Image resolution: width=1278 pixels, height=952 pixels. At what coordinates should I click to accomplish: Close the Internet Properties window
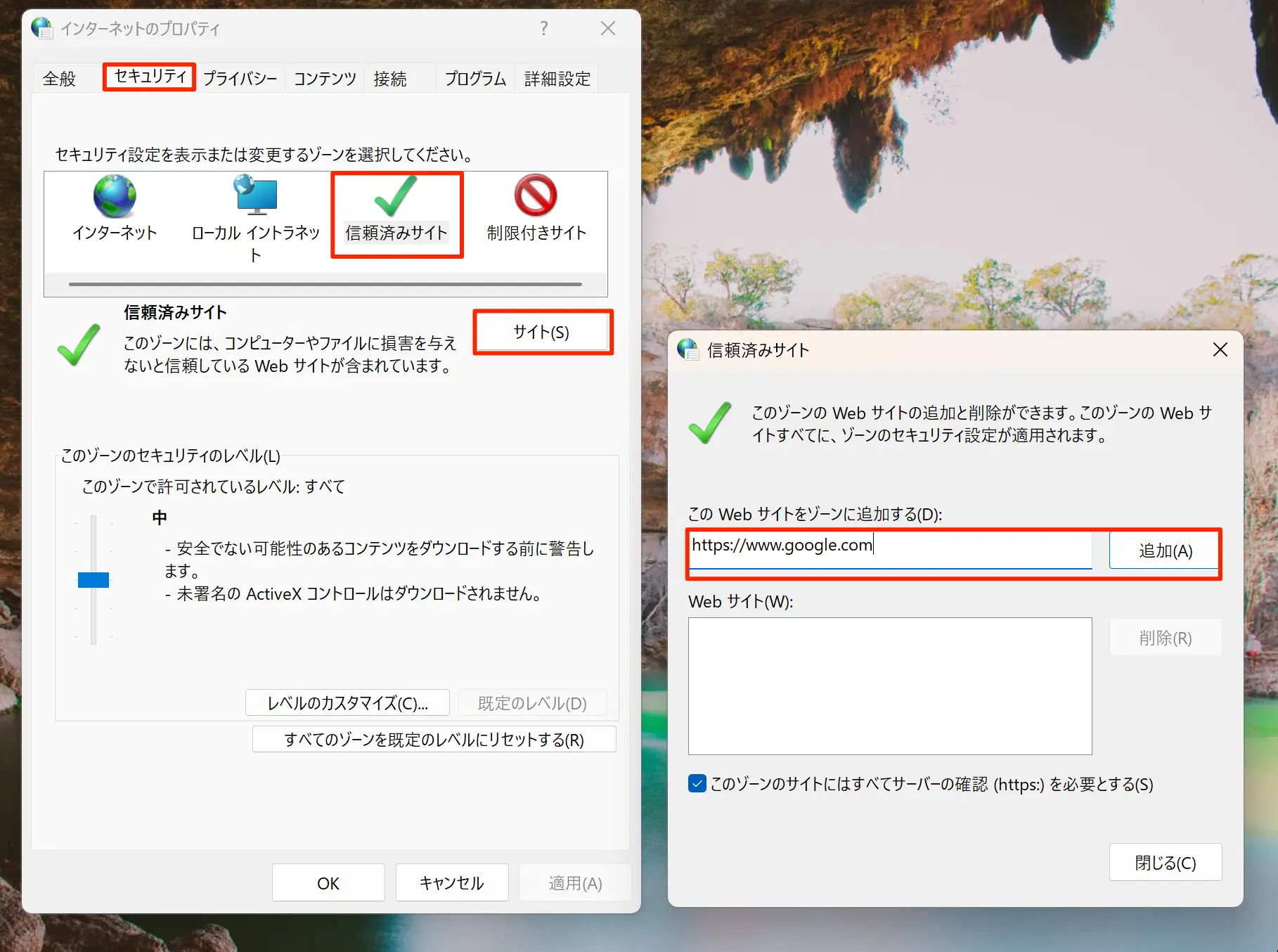(608, 28)
